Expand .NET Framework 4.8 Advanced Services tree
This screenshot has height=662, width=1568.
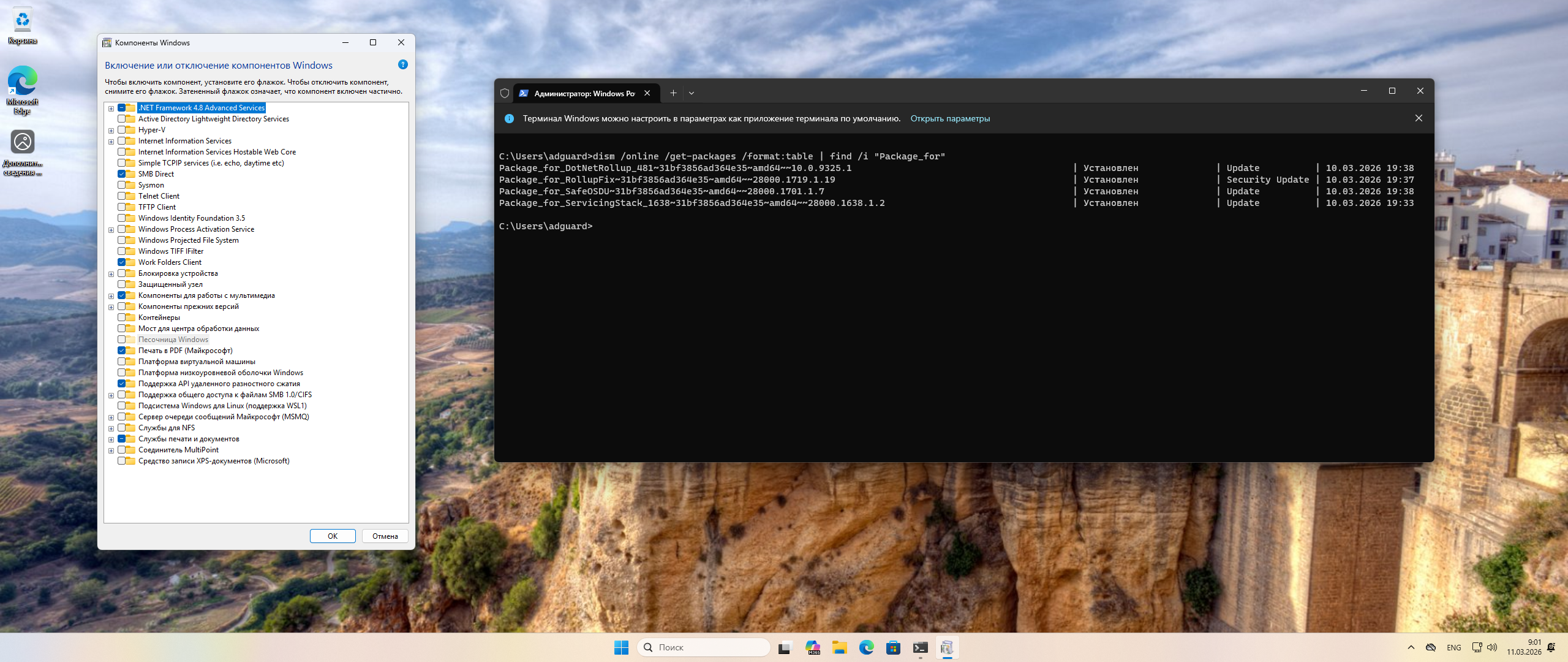pos(111,108)
